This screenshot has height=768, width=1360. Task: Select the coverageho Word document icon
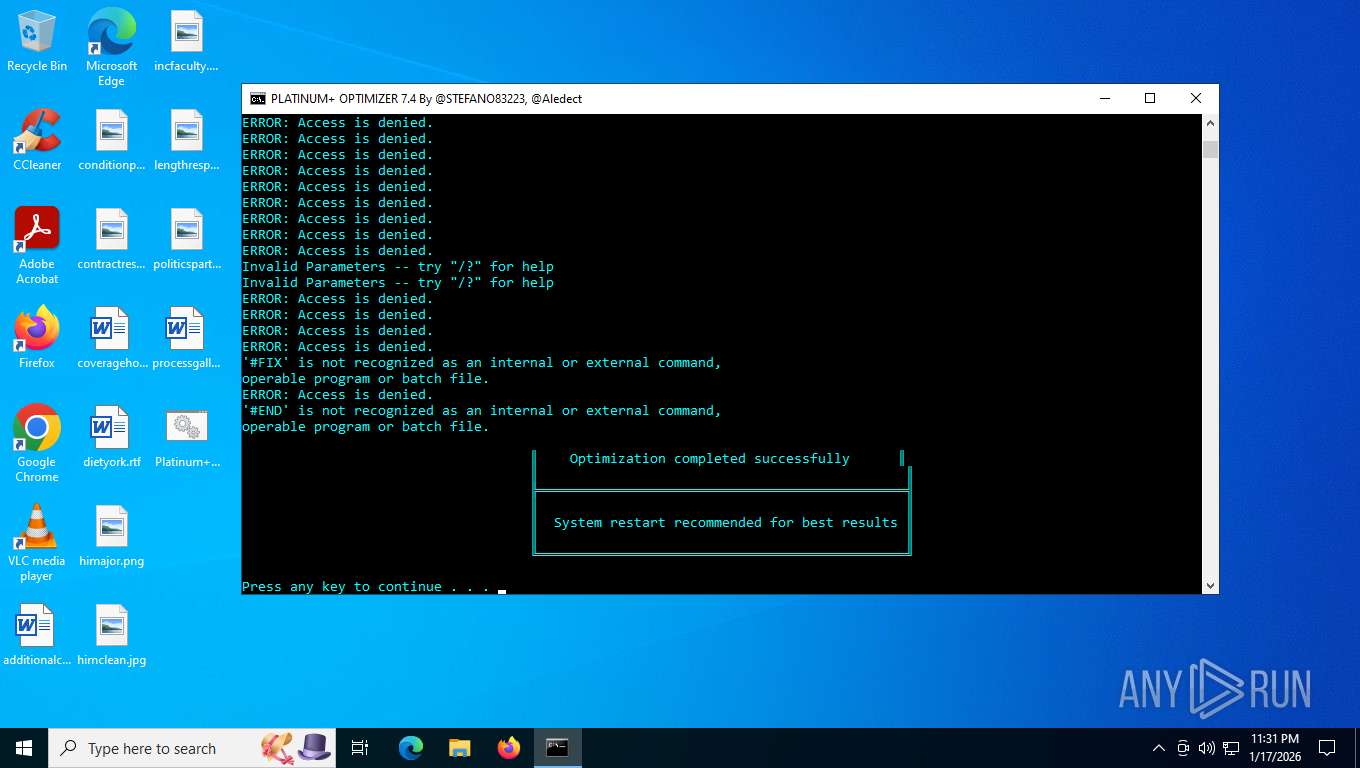tap(111, 338)
